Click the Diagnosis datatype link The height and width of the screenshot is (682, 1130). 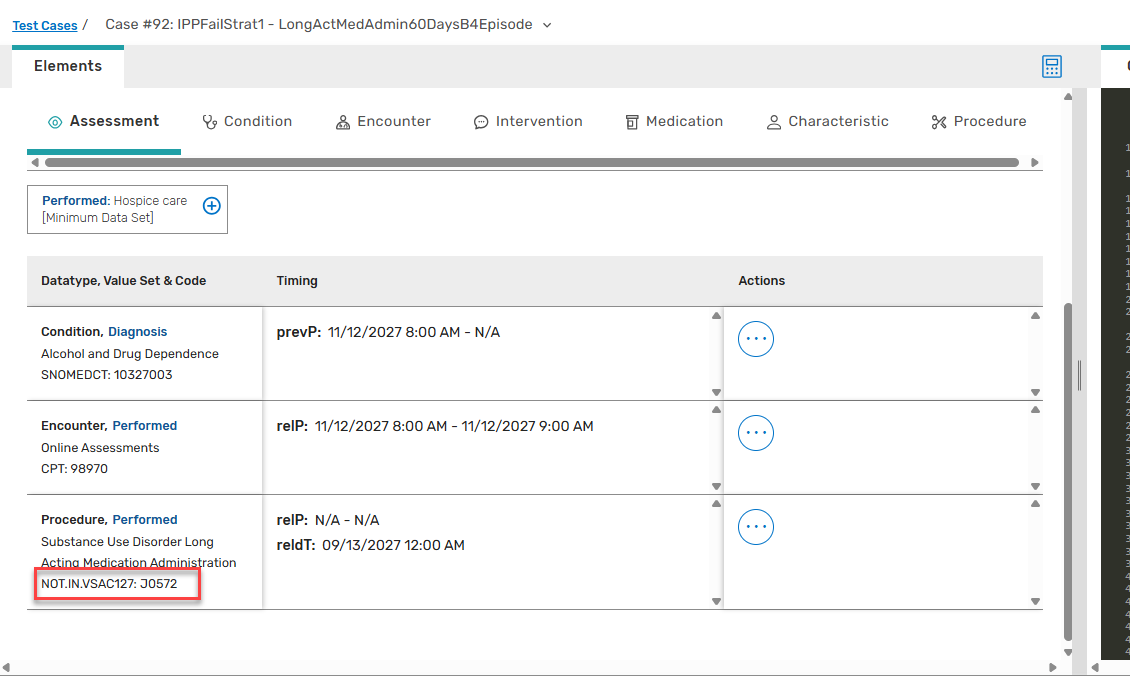tap(138, 332)
